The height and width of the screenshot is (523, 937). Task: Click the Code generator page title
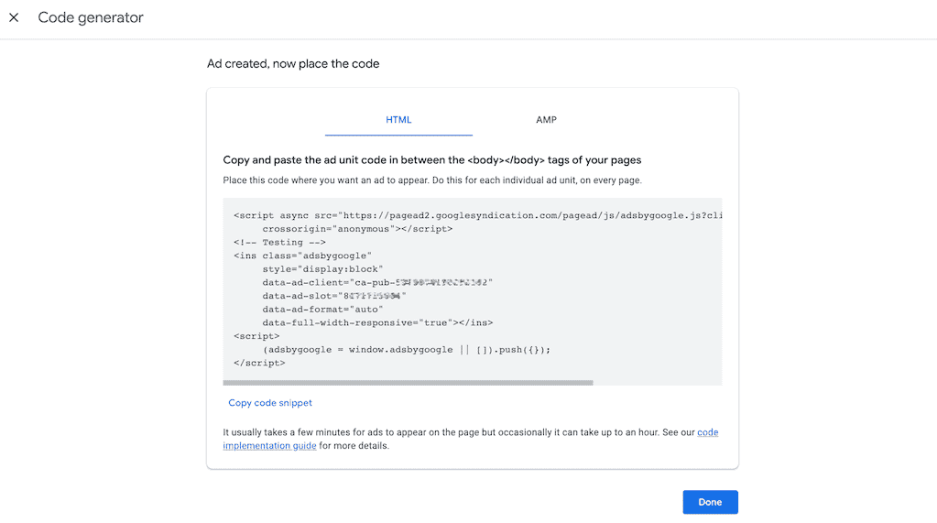pos(91,18)
